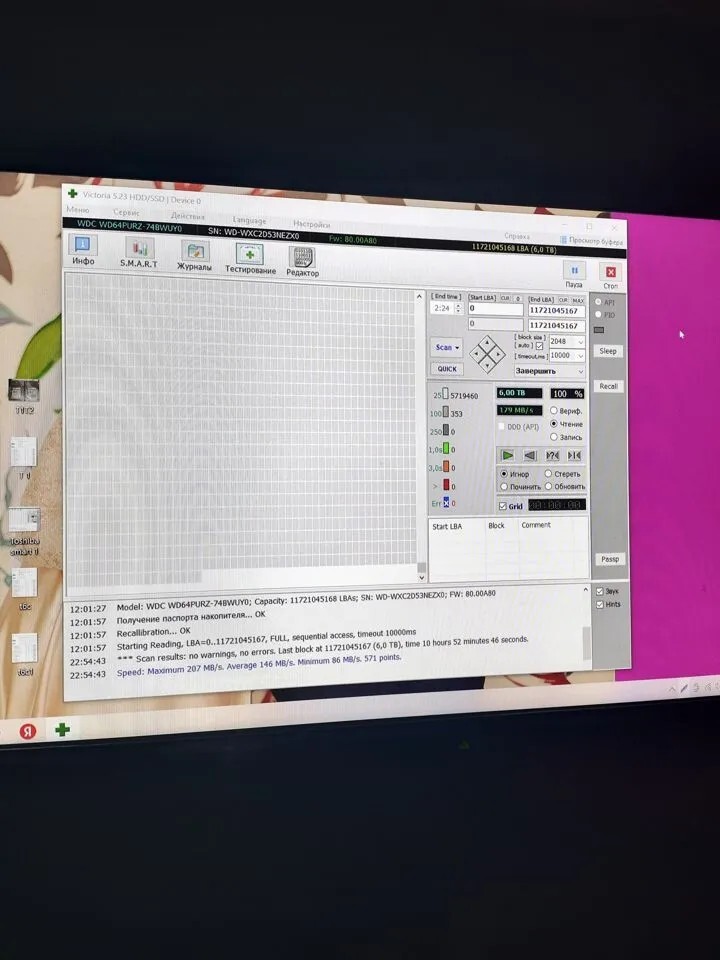The width and height of the screenshot is (720, 960).
Task: Click the End LBA 11721045167 input field
Action: click(557, 310)
